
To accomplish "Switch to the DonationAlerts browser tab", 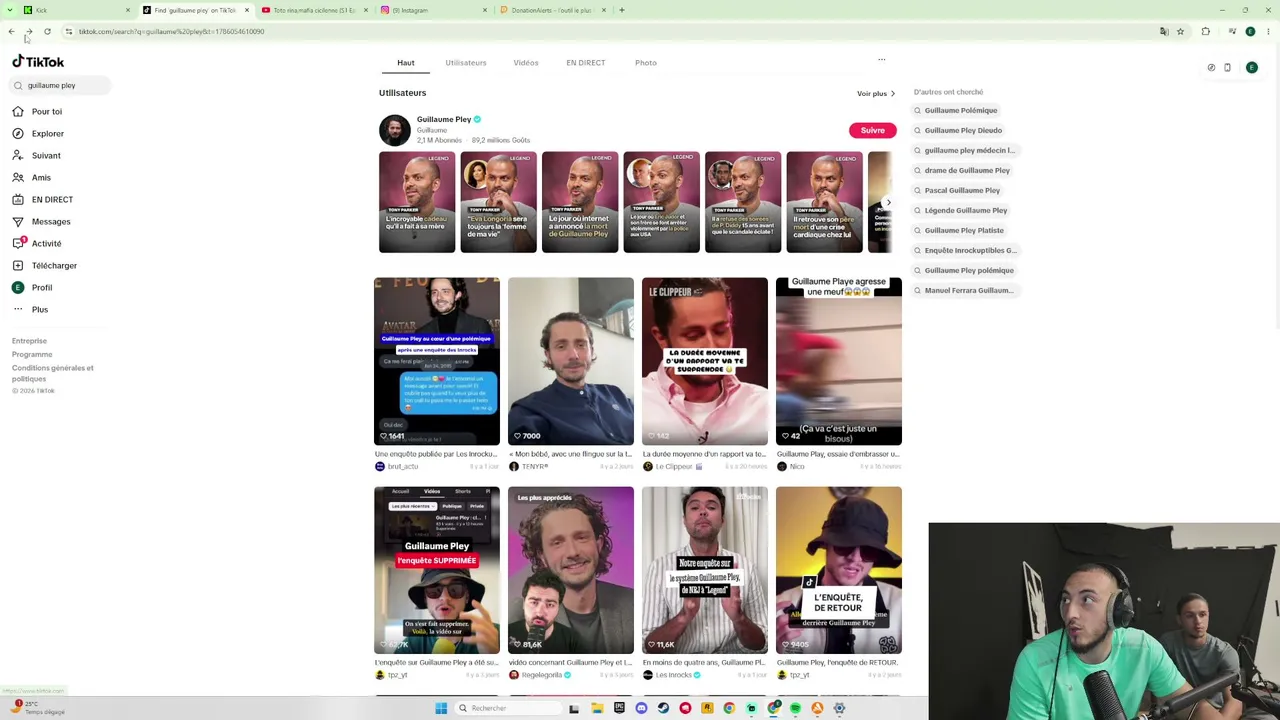I will click(553, 10).
